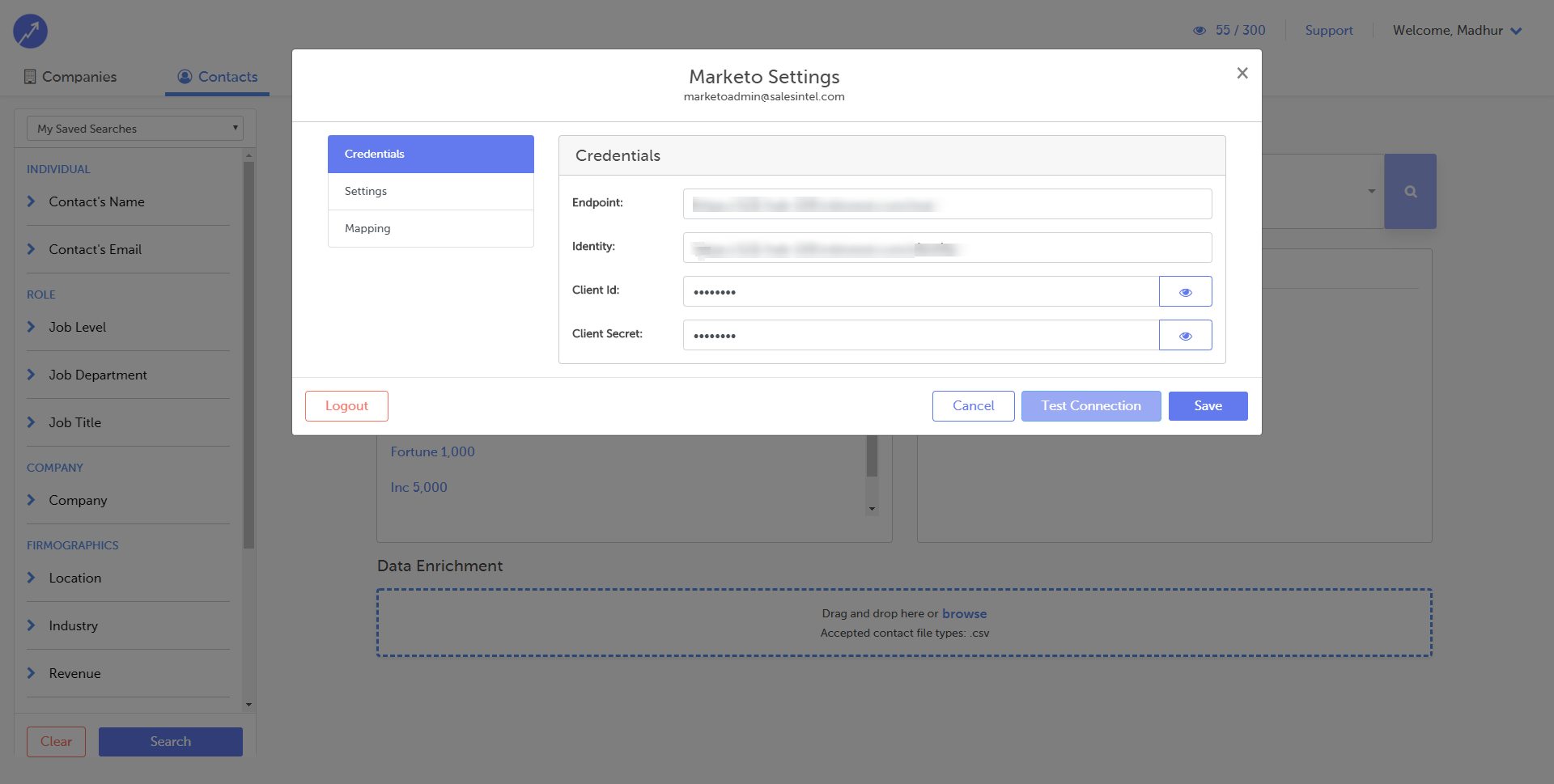
Task: Click the Companies building icon
Action: 30,77
